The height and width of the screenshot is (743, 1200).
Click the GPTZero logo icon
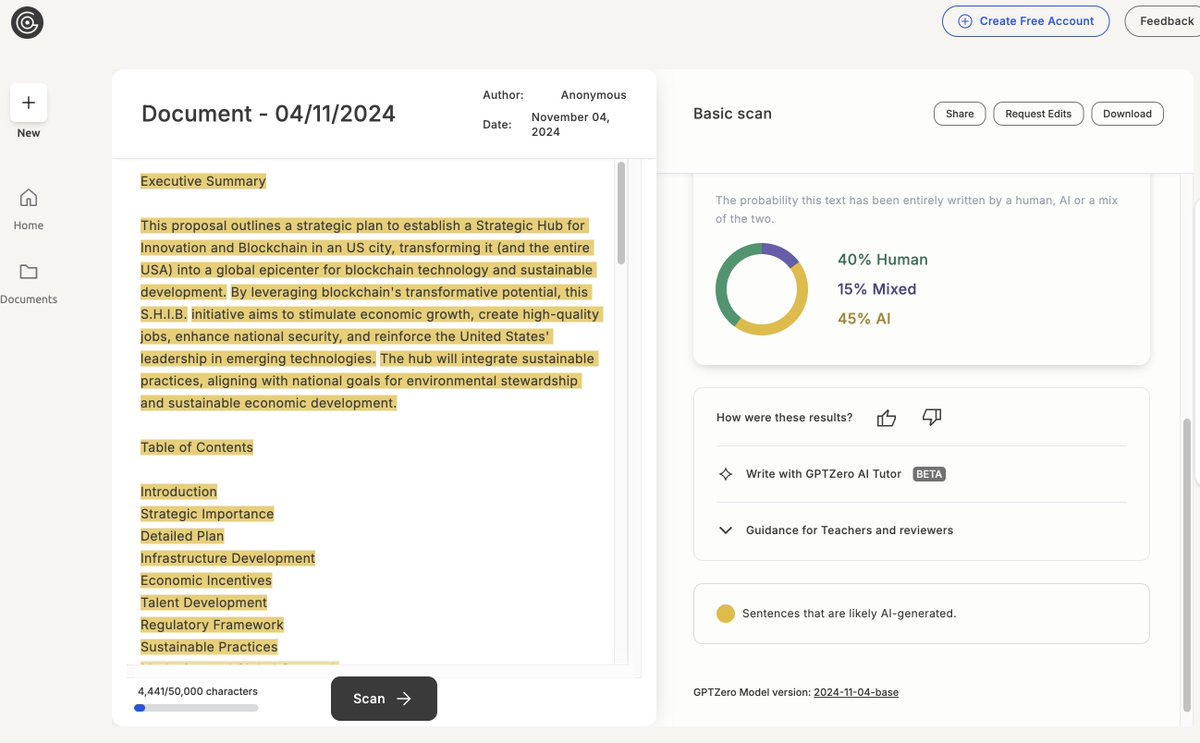click(x=27, y=22)
